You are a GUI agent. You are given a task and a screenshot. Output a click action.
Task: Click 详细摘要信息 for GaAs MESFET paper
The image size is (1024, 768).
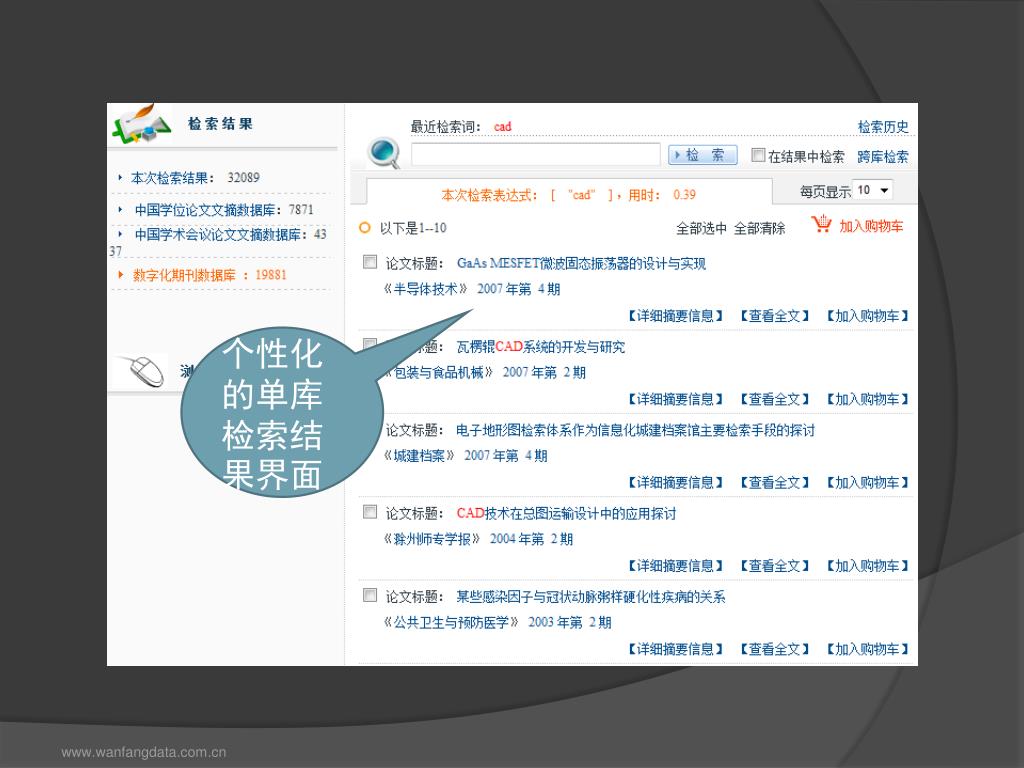coord(675,316)
